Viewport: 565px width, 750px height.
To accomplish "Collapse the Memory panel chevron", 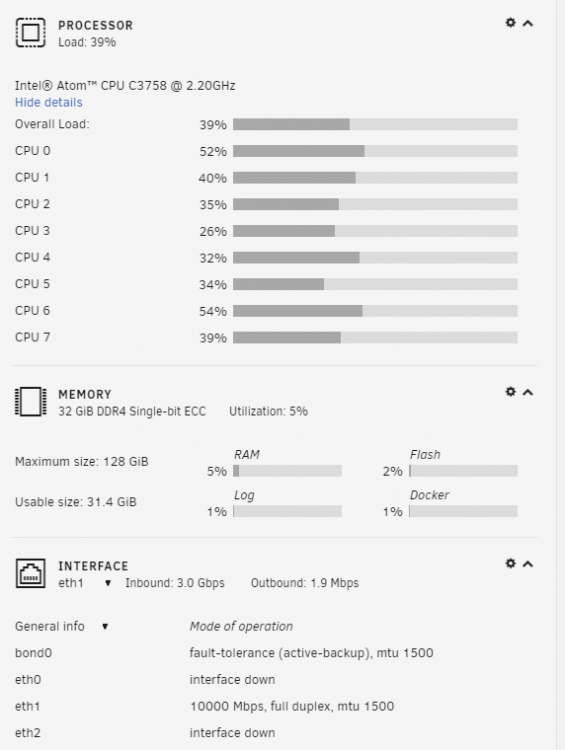I will 528,392.
